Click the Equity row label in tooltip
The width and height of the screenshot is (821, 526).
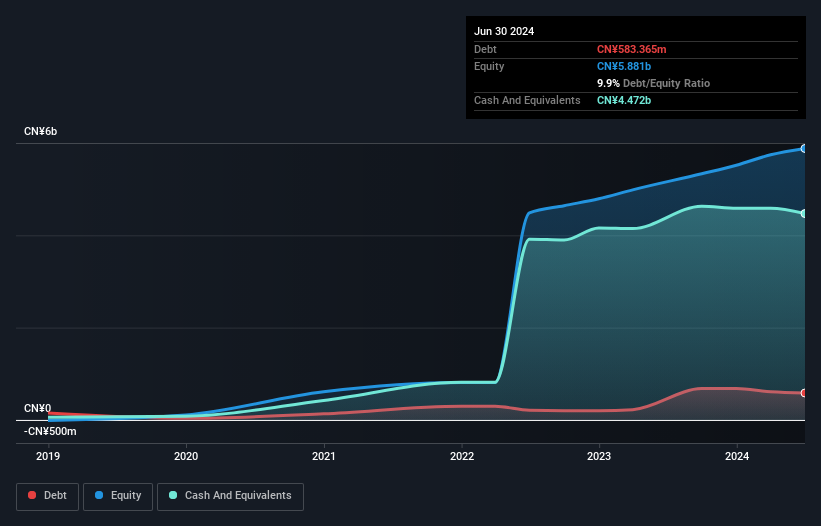[x=489, y=66]
